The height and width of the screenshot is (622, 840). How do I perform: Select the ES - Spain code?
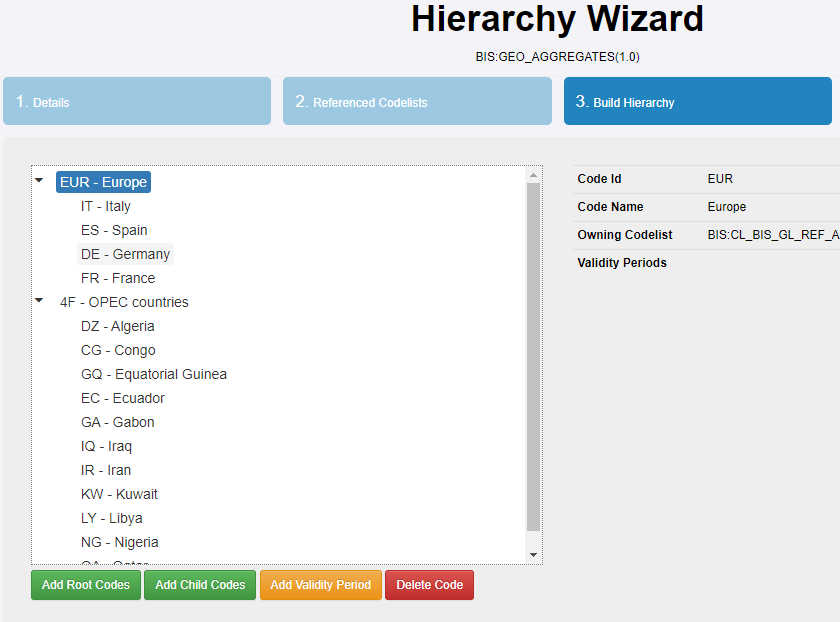pos(114,230)
